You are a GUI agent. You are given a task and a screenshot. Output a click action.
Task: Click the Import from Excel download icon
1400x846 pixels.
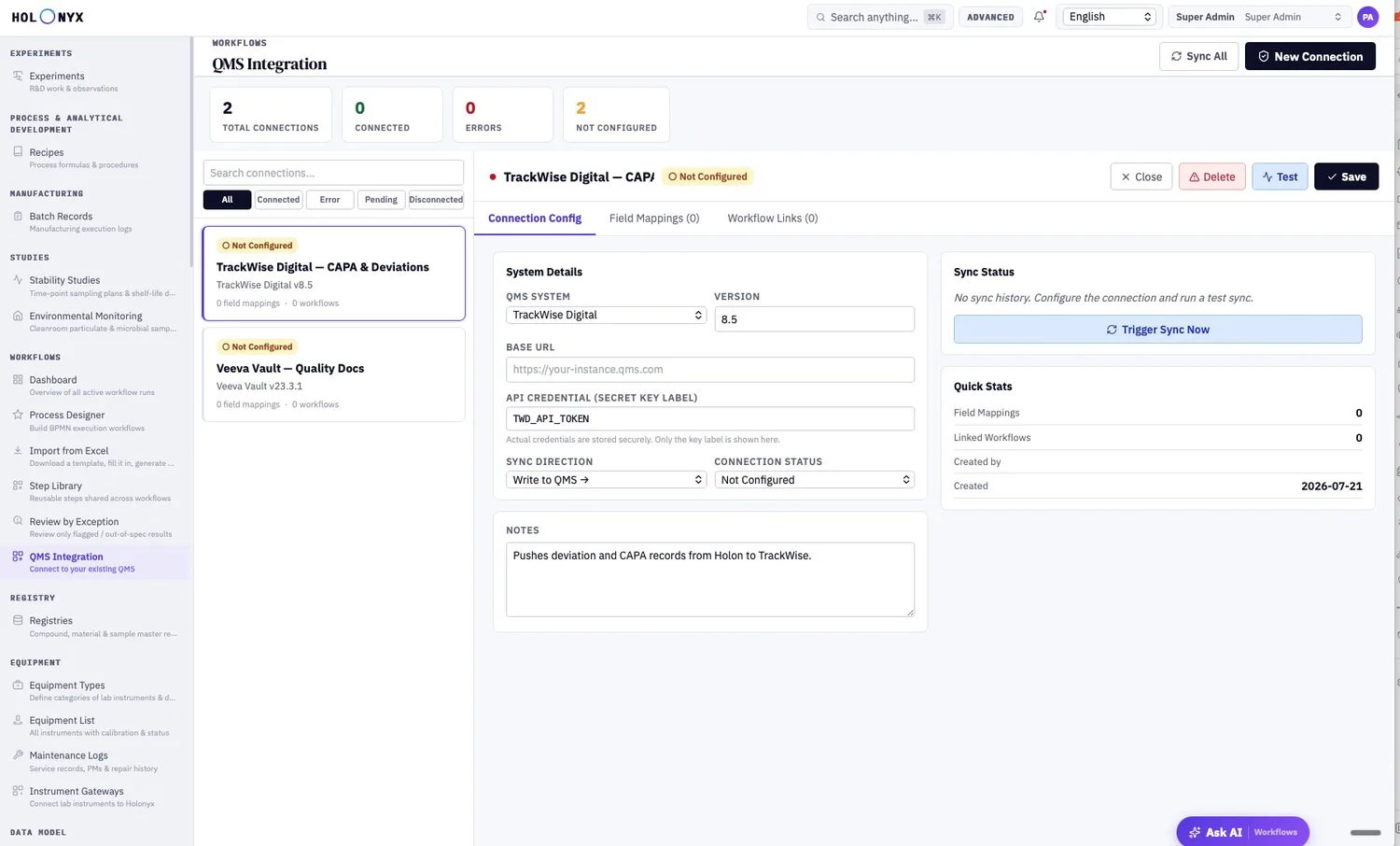click(x=18, y=450)
